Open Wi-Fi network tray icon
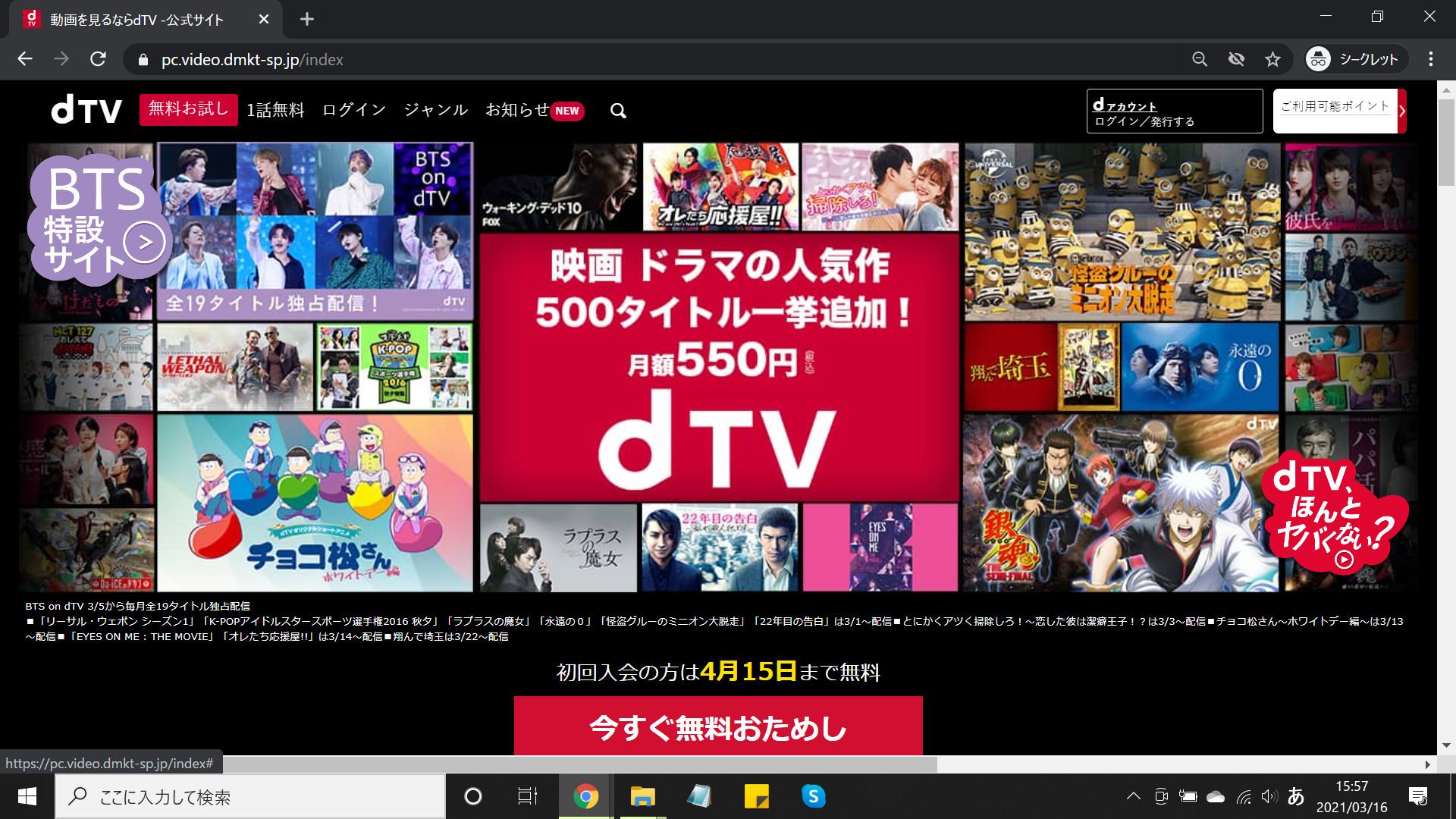1456x819 pixels. tap(1244, 796)
